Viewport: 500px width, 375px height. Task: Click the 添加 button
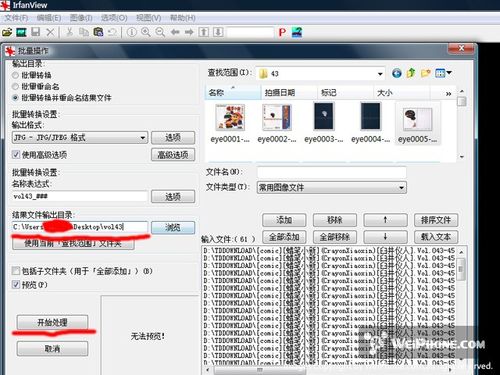pos(284,220)
